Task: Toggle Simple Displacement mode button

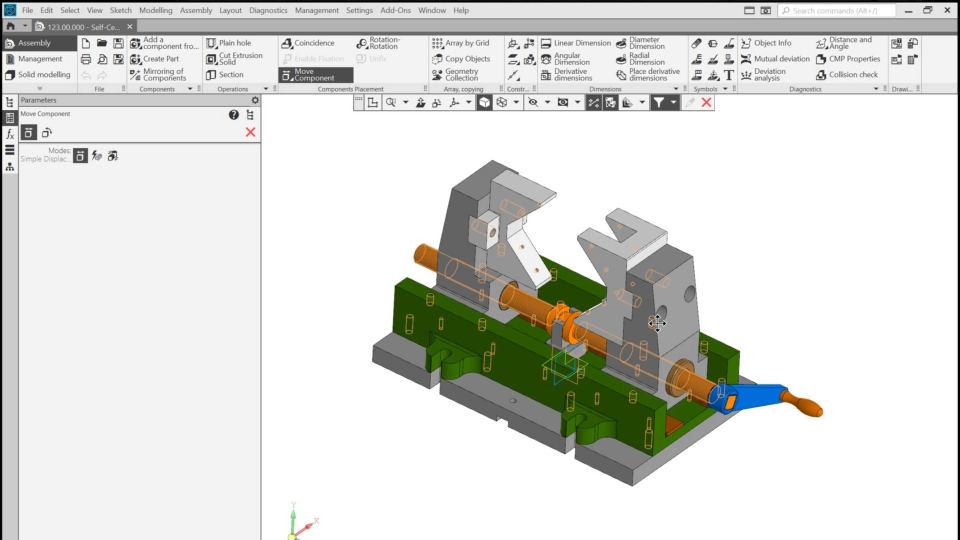Action: point(81,155)
